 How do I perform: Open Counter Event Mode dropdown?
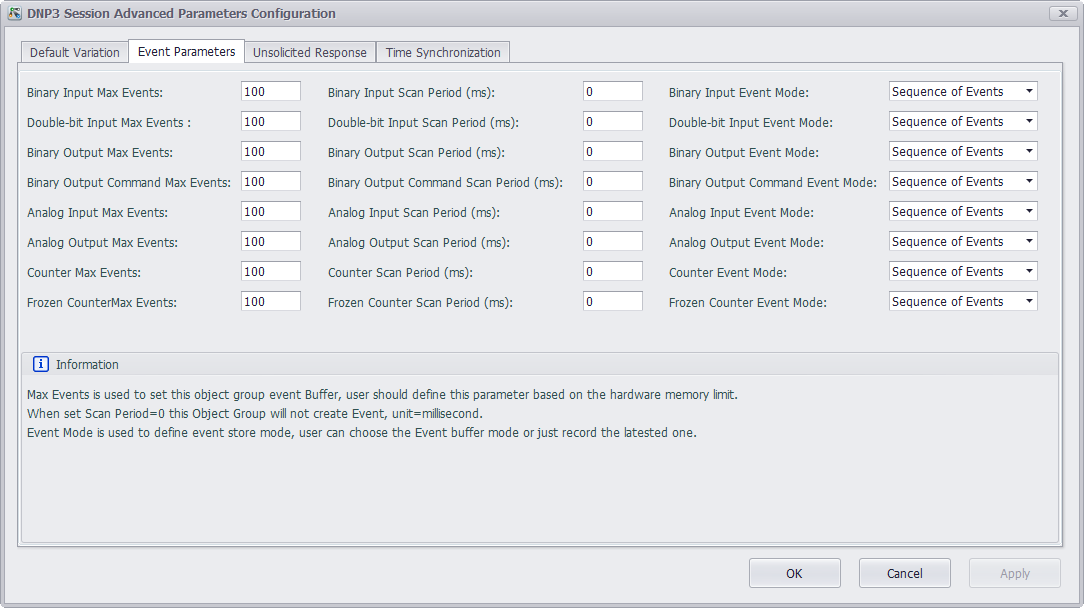(x=963, y=272)
